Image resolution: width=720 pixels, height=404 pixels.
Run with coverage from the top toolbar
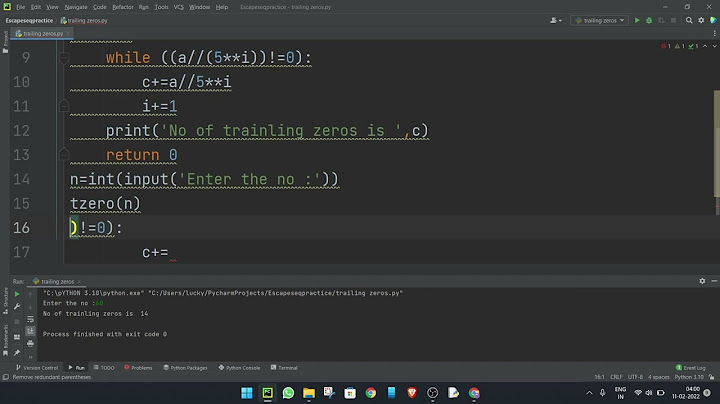click(x=661, y=20)
